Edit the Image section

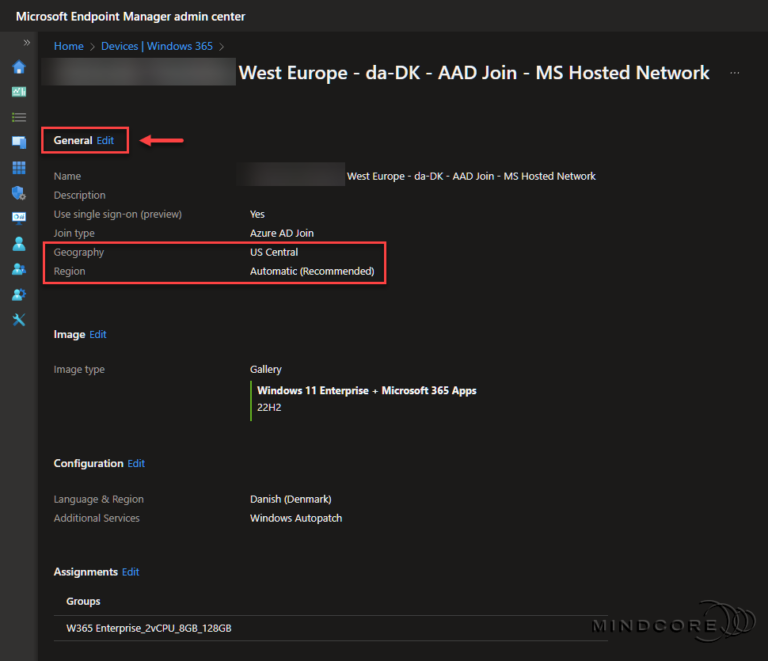[x=97, y=334]
